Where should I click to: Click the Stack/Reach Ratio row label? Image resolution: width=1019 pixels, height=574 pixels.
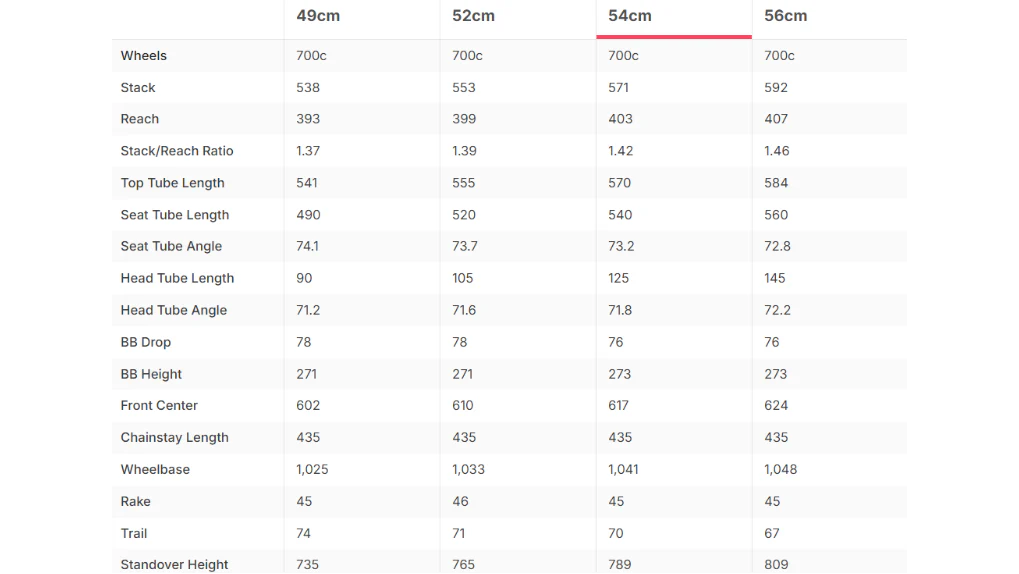(x=177, y=151)
